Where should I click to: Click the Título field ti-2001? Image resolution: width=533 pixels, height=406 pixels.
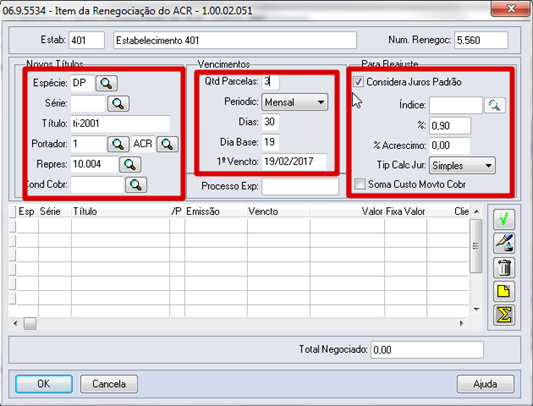click(120, 123)
